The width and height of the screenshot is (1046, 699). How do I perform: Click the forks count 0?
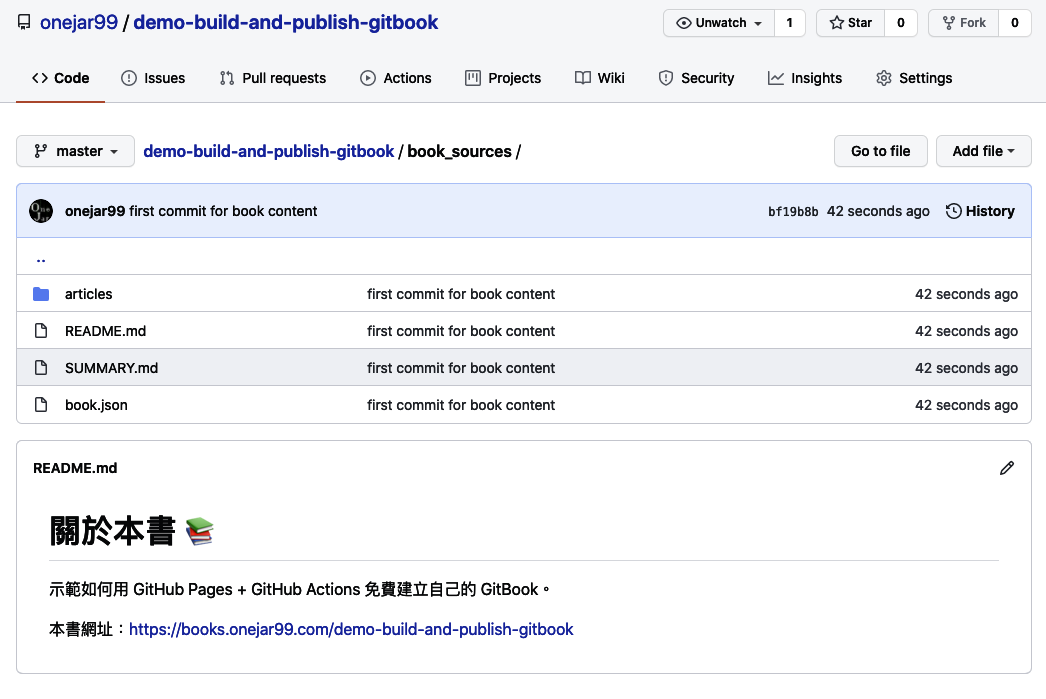[1015, 23]
